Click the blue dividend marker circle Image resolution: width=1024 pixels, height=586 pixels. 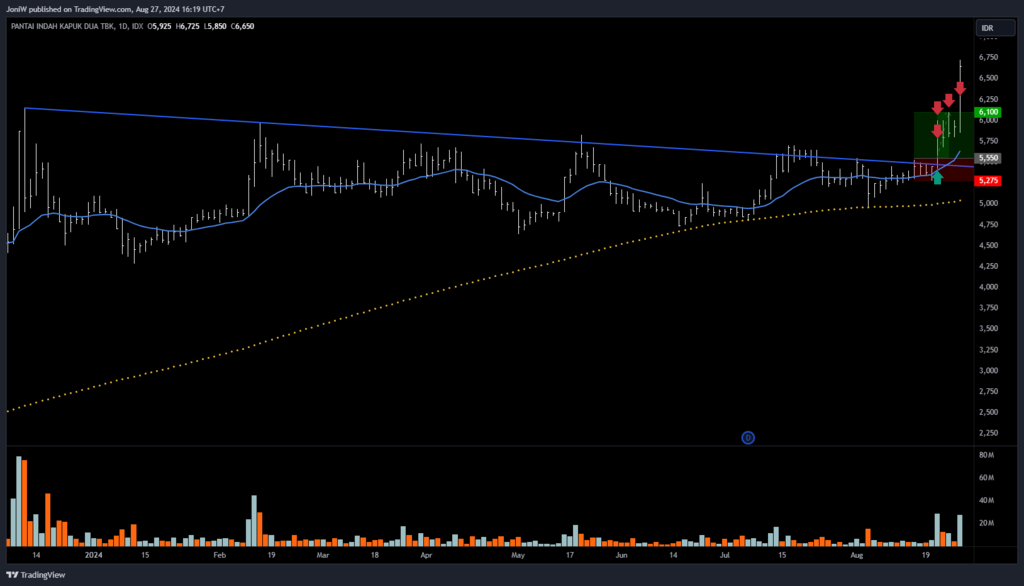click(747, 437)
